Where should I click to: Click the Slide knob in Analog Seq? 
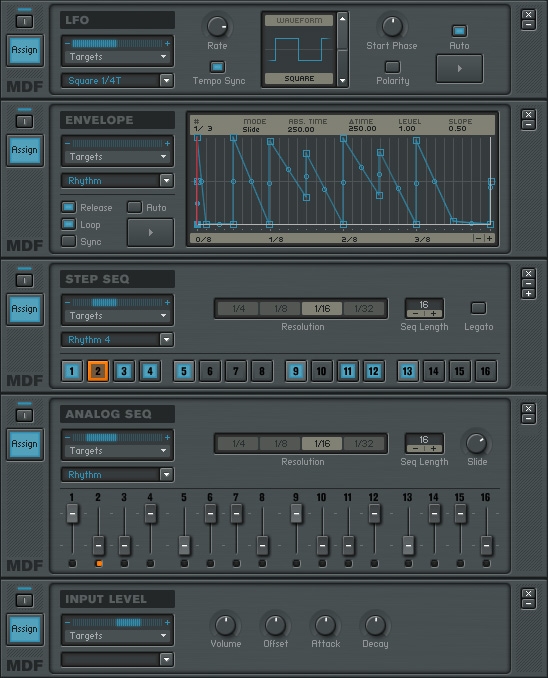click(x=477, y=443)
